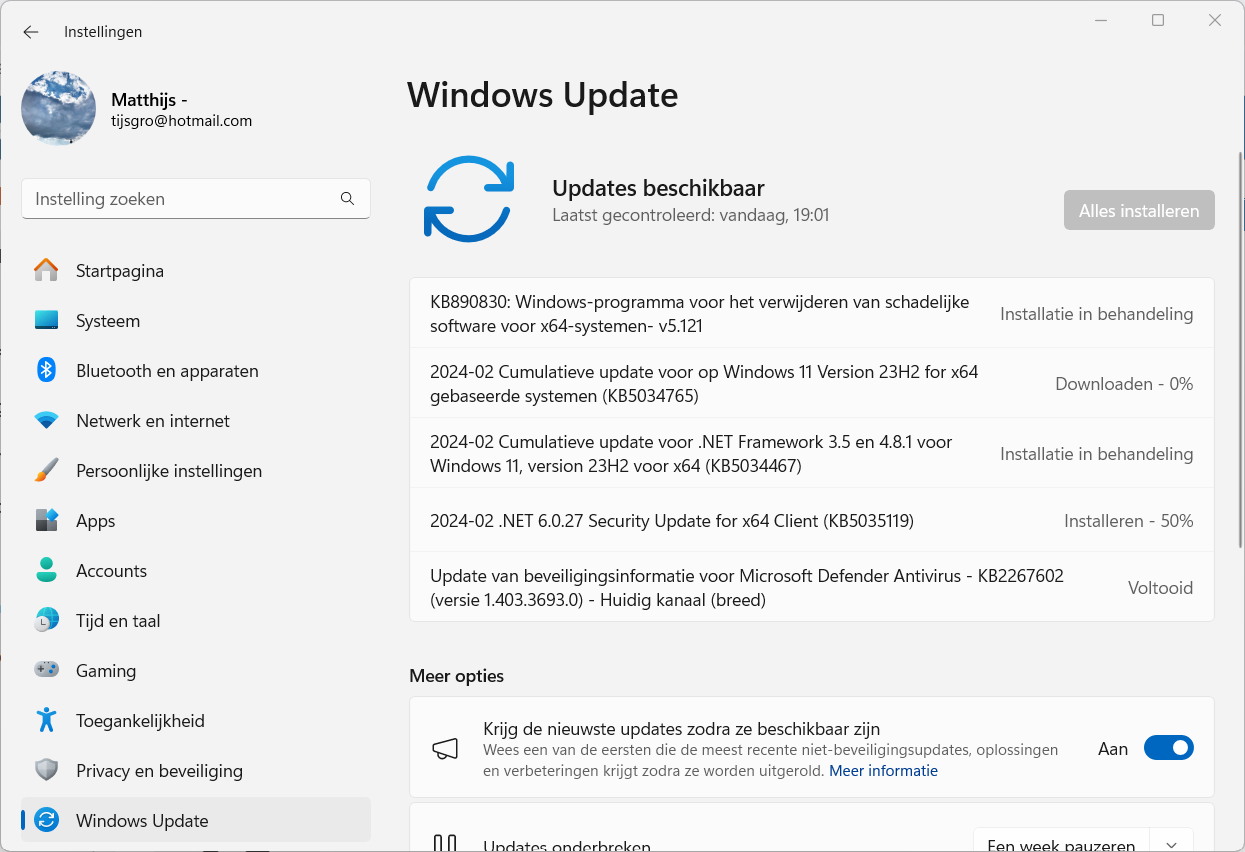Open Toegankelijkheid via its person icon
The width and height of the screenshot is (1245, 852).
pyautogui.click(x=46, y=721)
